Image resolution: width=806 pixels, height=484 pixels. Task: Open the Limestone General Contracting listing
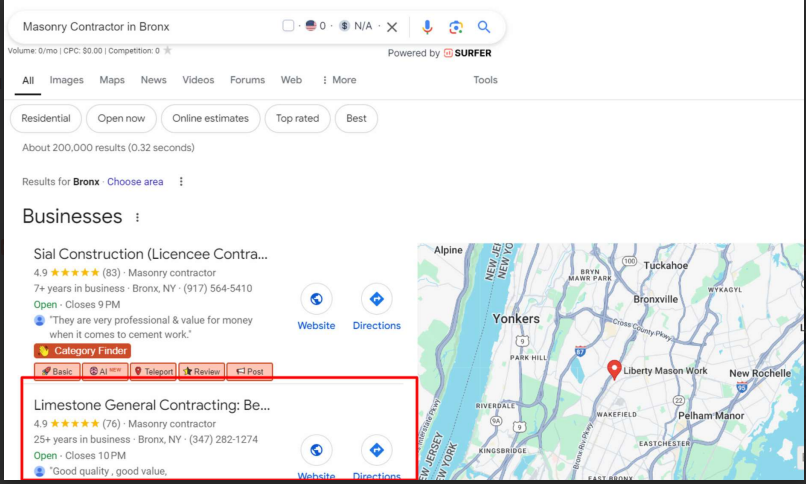click(152, 405)
